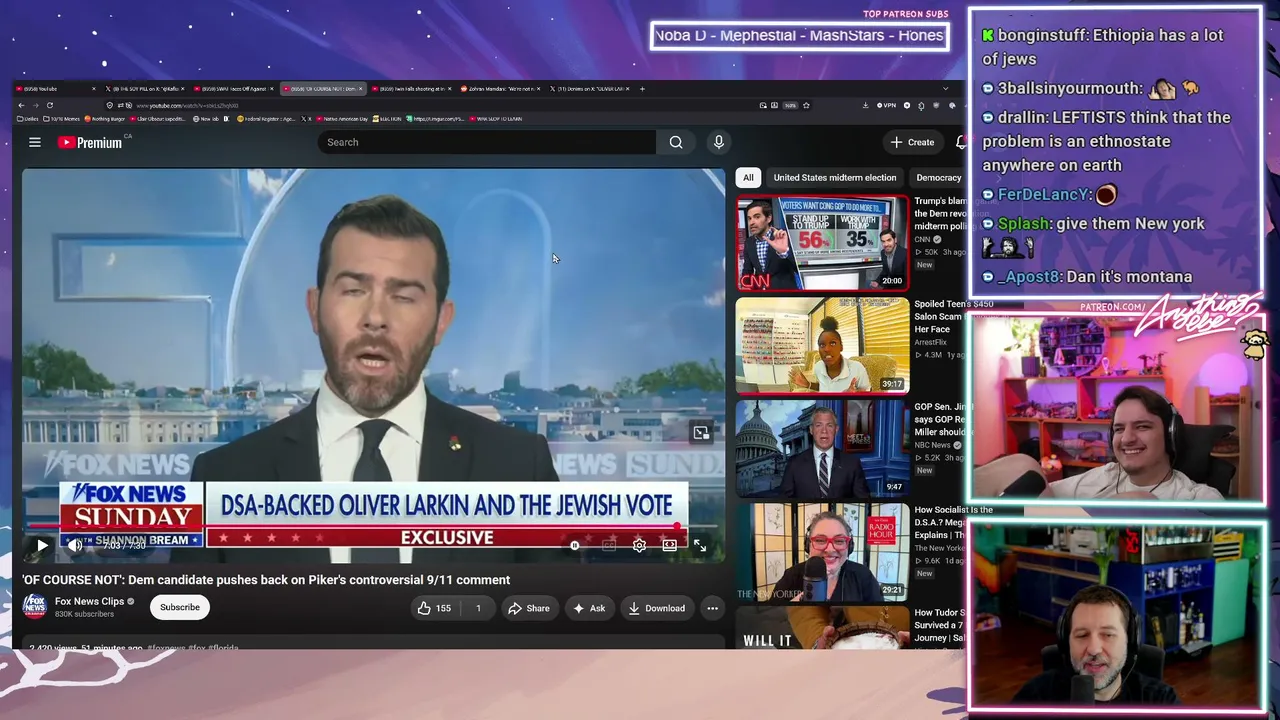Image resolution: width=1280 pixels, height=720 pixels.
Task: Download the video
Action: [x=657, y=608]
